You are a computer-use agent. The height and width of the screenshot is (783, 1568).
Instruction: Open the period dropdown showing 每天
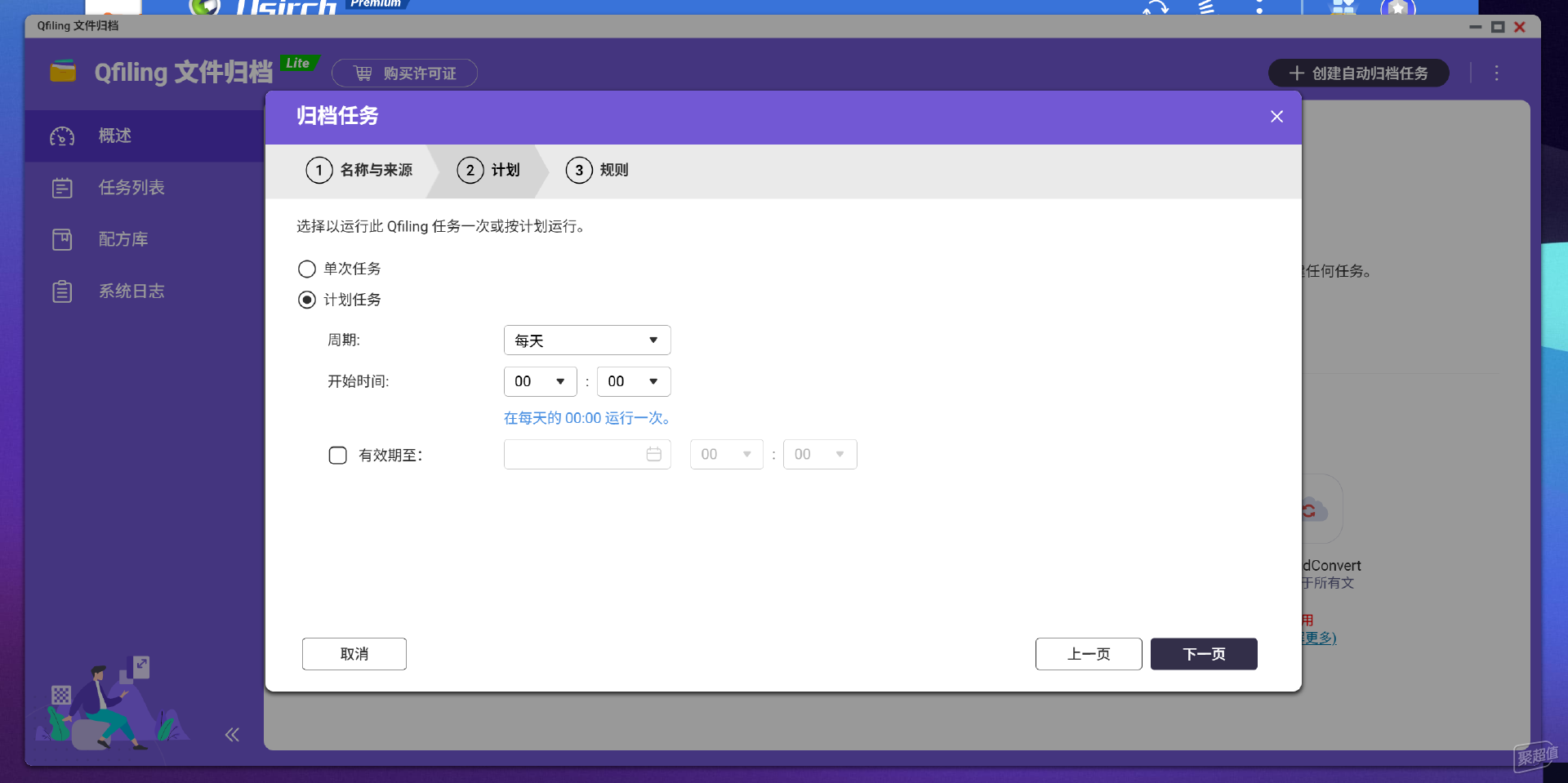click(586, 340)
